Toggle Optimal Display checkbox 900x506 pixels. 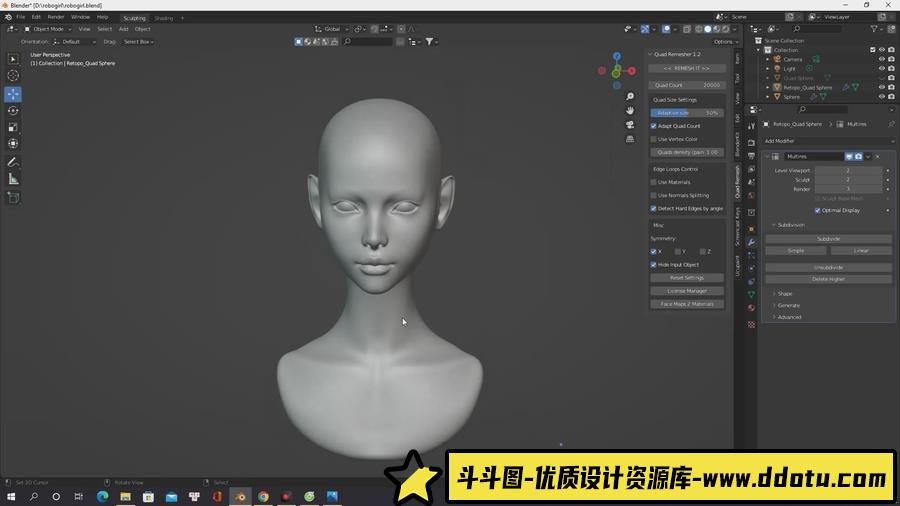click(817, 211)
